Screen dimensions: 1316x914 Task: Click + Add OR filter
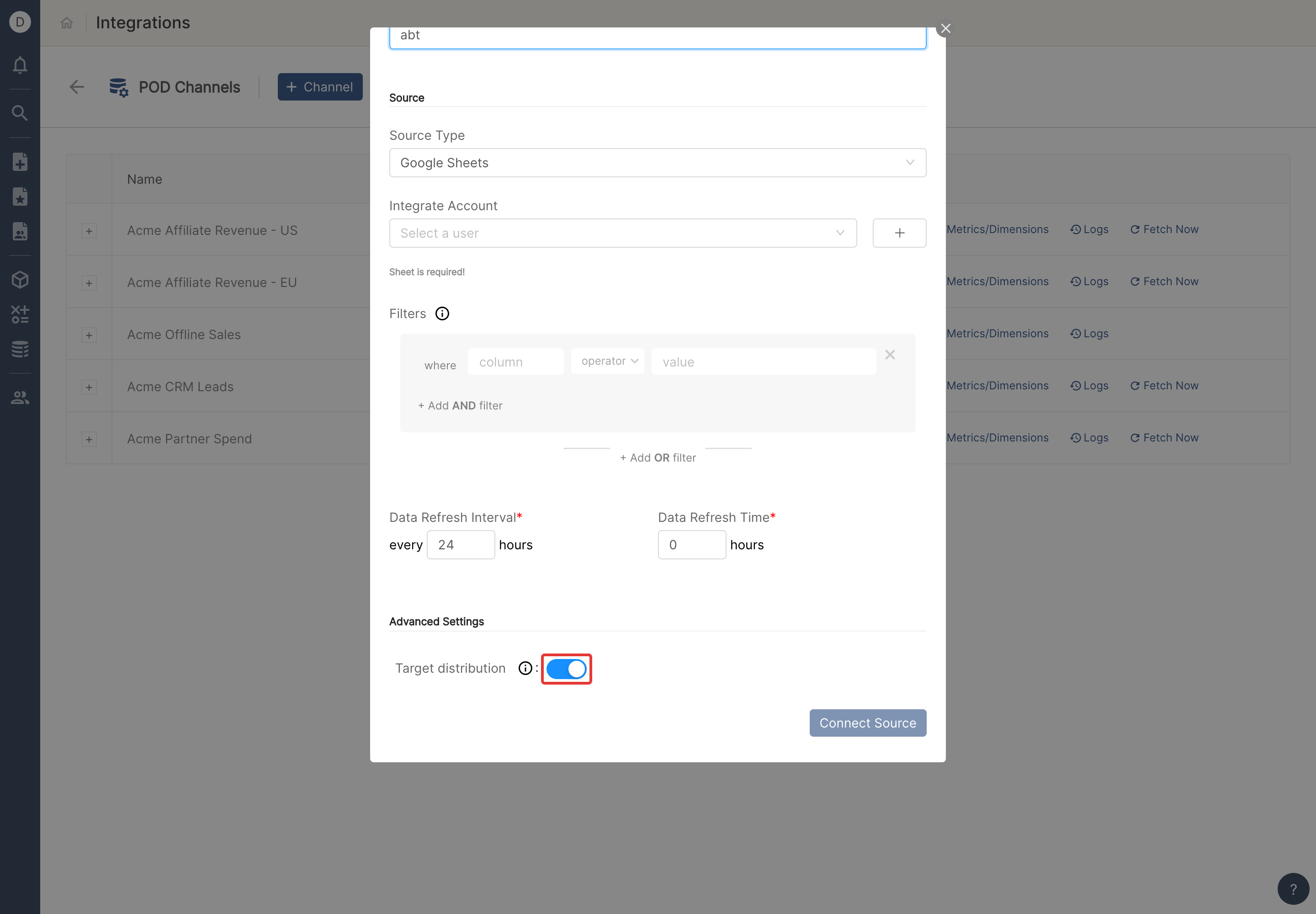658,457
